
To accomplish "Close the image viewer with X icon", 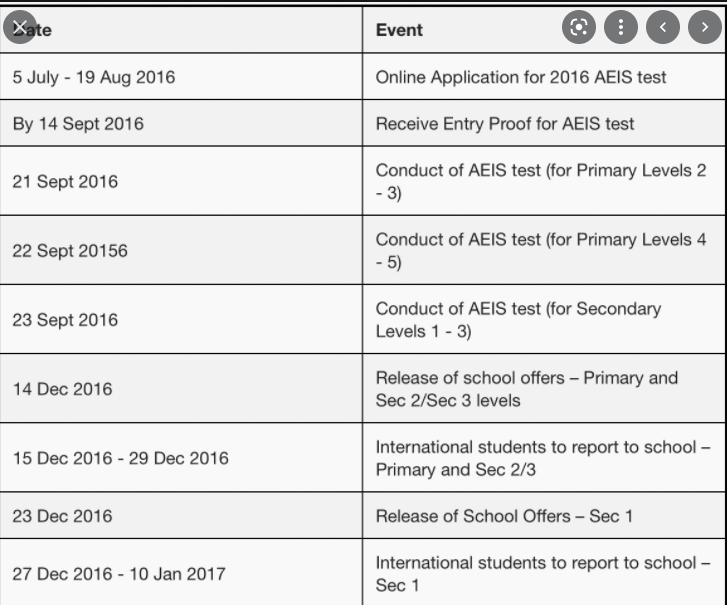I will pos(20,27).
